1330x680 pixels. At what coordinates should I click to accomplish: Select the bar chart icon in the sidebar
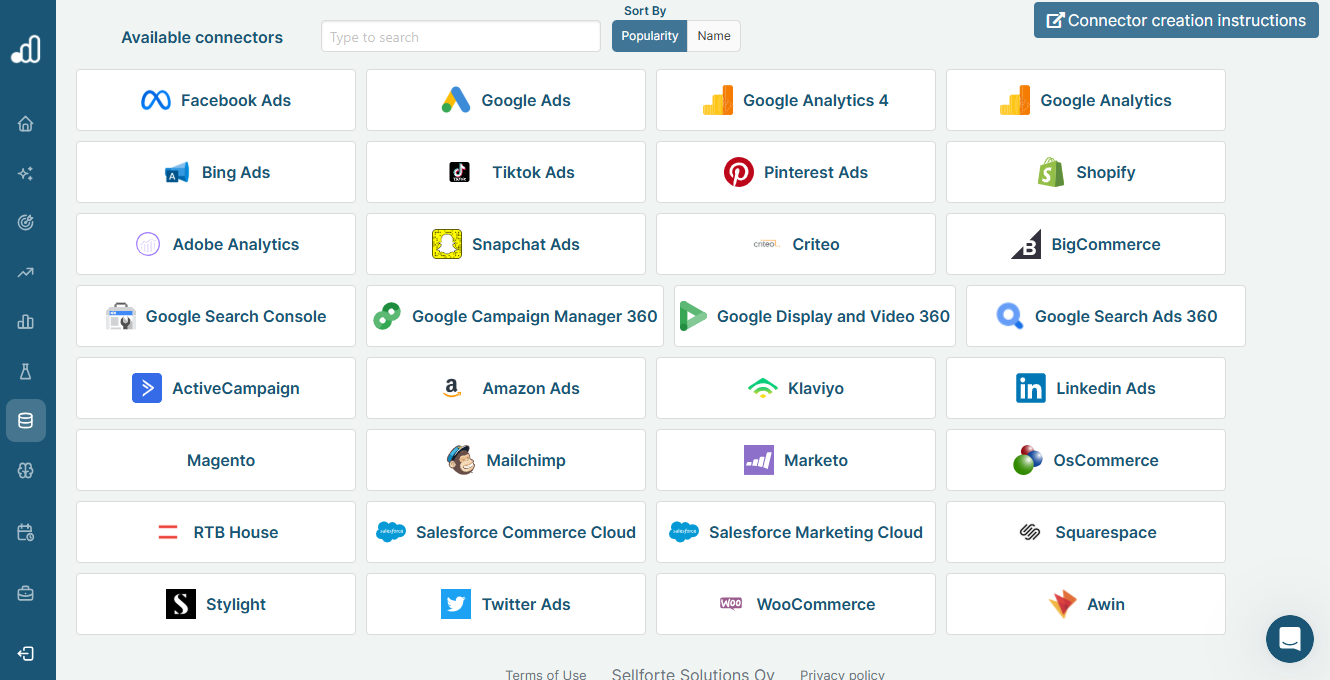pyautogui.click(x=27, y=322)
